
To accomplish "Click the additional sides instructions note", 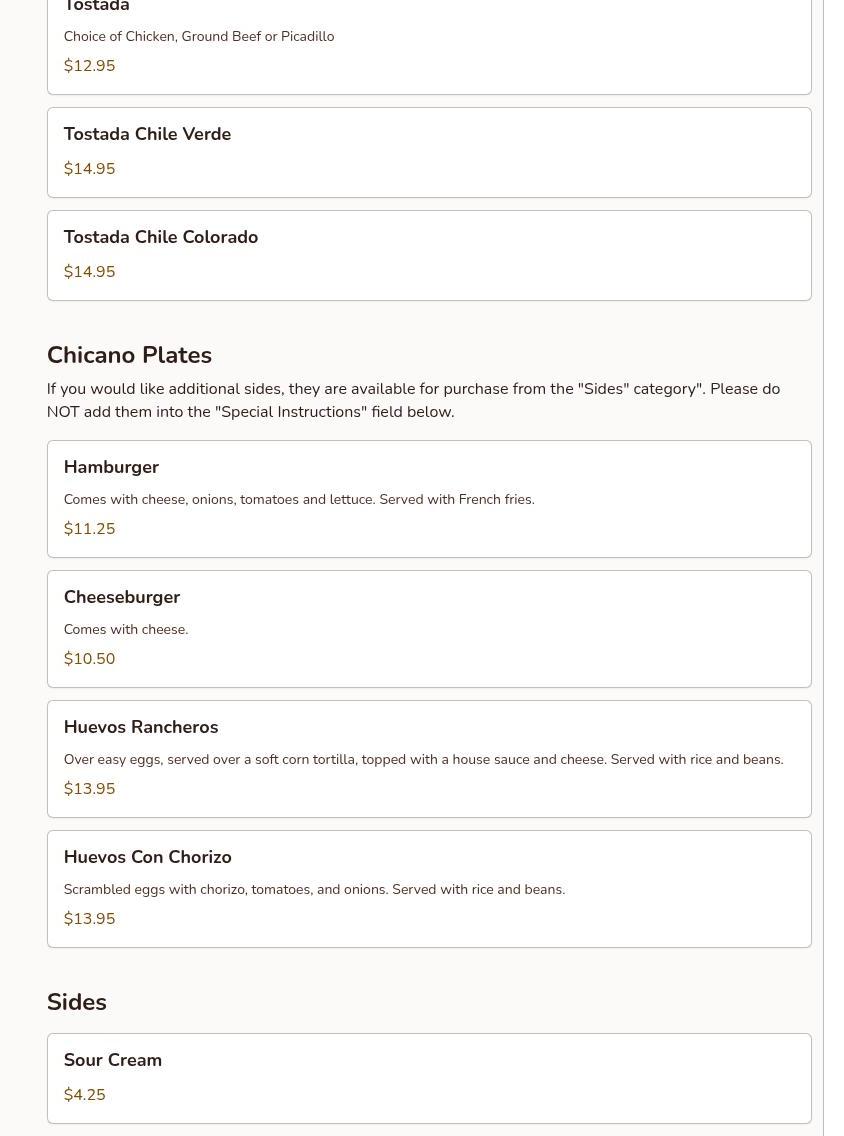I will 413,400.
